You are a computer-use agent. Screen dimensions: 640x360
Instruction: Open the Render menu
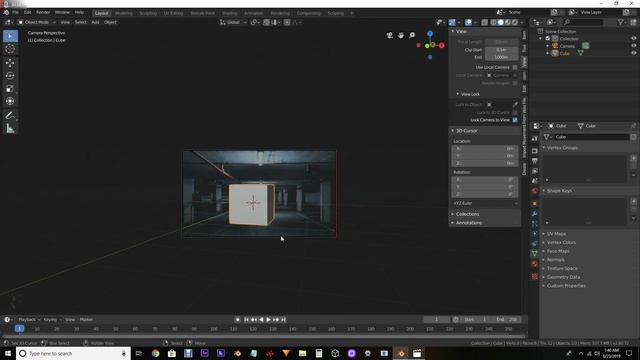point(43,13)
